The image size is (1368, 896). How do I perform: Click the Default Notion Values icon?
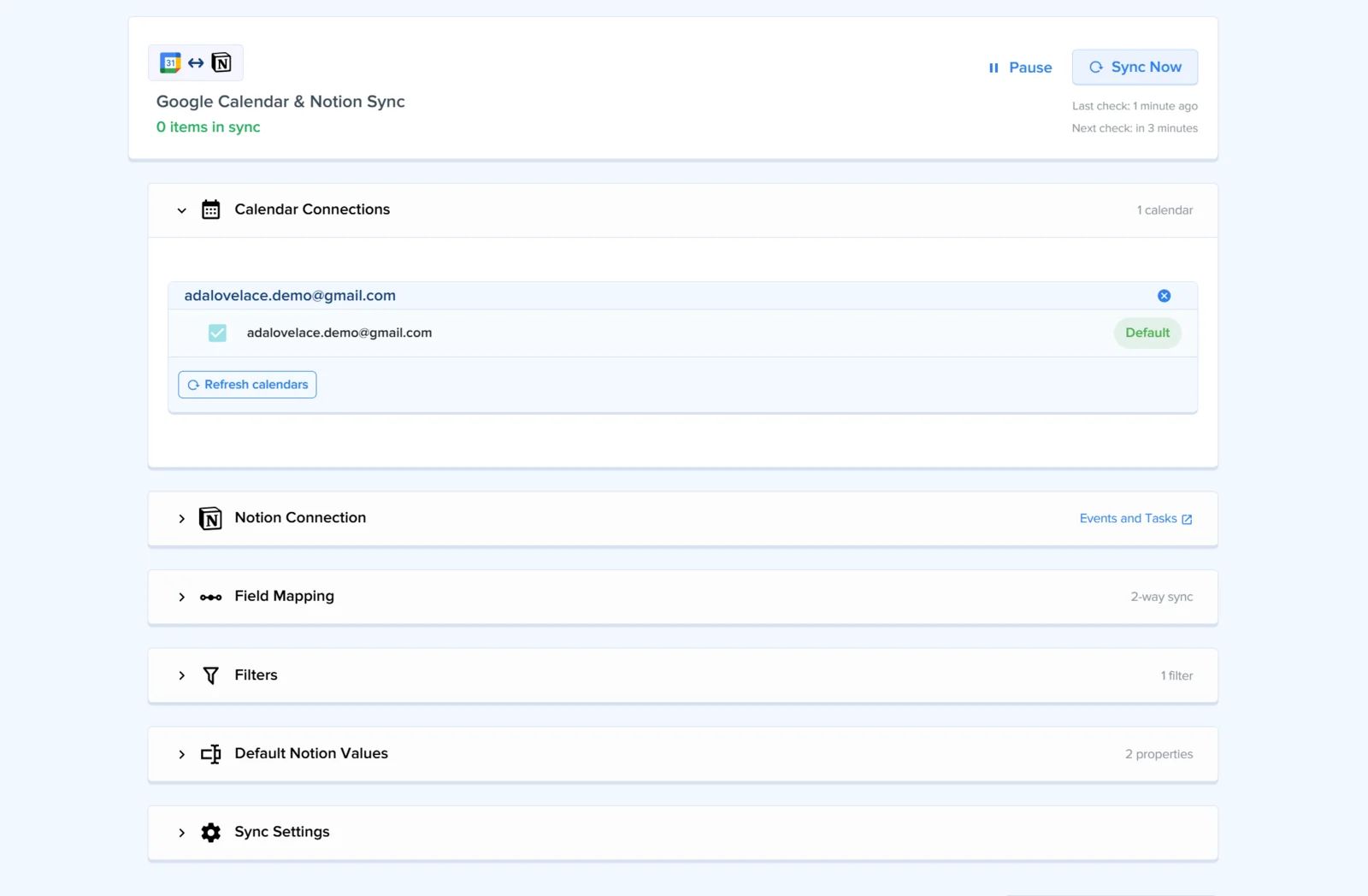[210, 754]
